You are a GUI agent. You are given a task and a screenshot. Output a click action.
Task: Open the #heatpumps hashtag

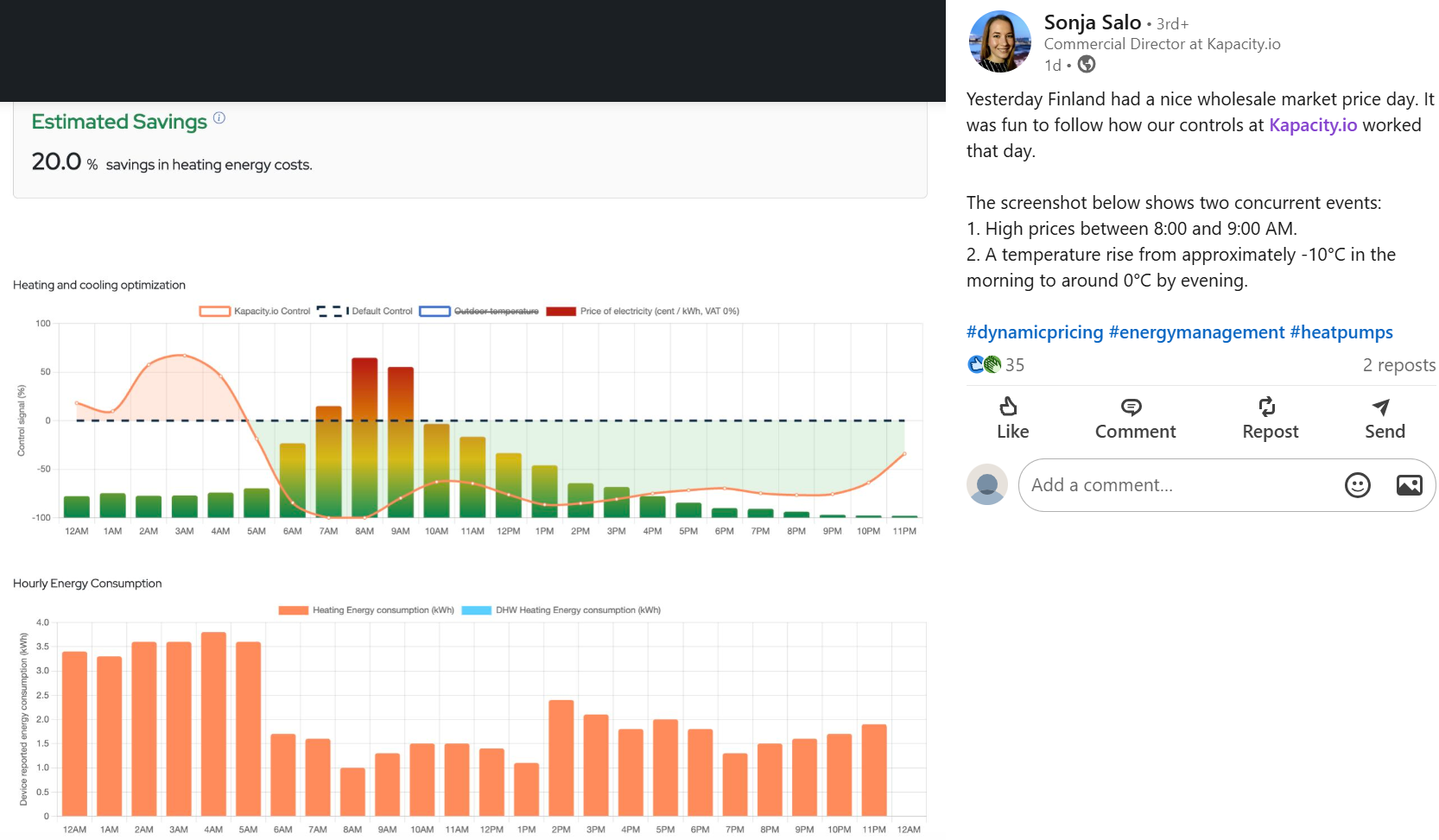pos(1341,332)
